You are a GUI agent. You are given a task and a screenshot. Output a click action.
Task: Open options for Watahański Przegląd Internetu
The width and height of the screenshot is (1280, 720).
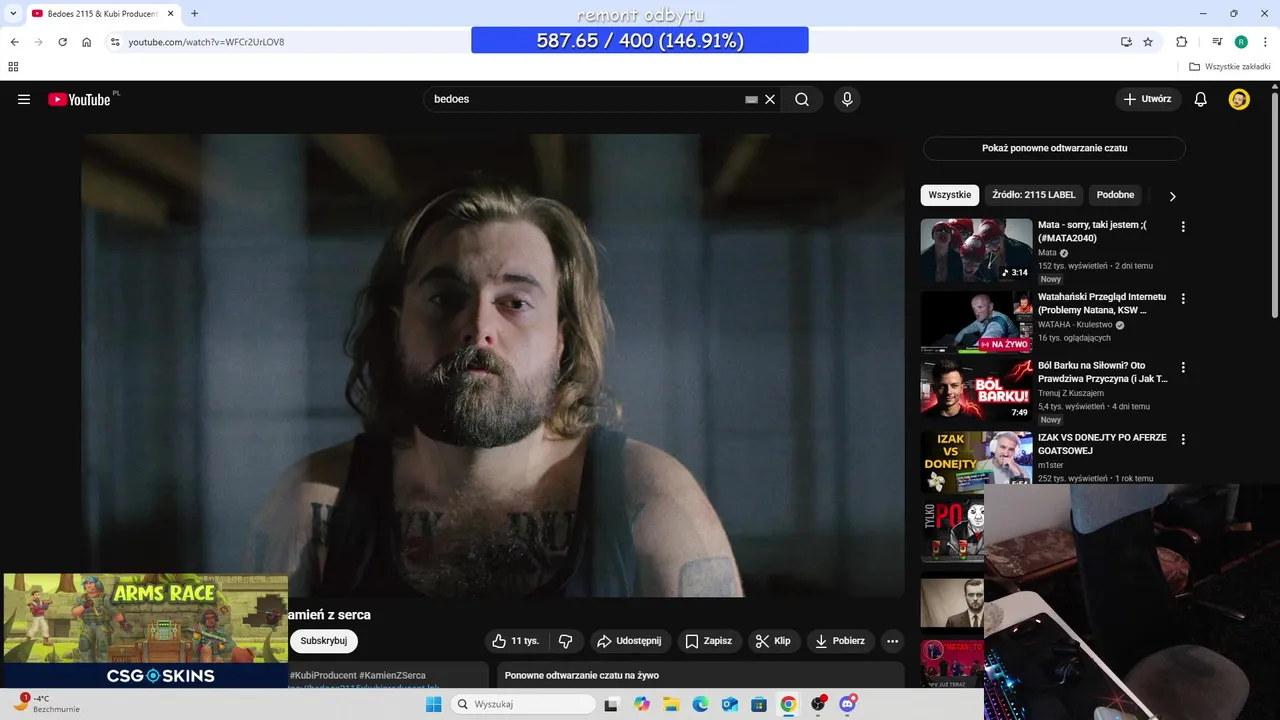1183,299
